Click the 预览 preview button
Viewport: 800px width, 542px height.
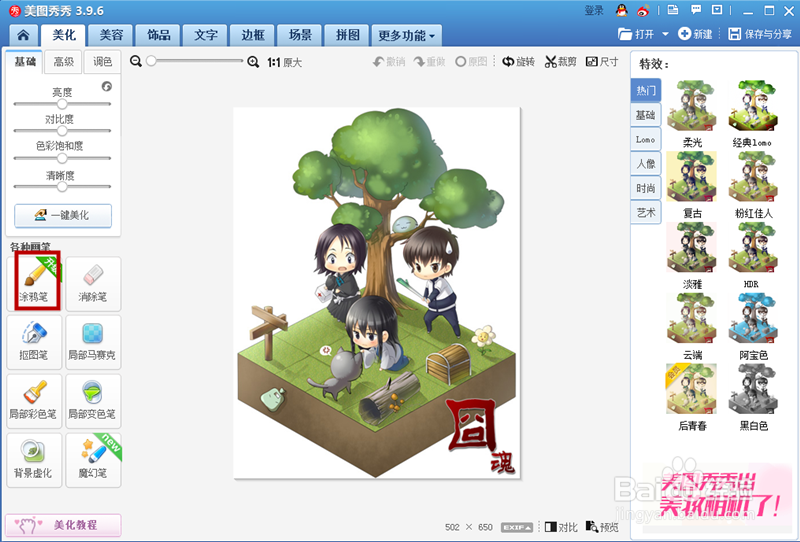tap(602, 527)
